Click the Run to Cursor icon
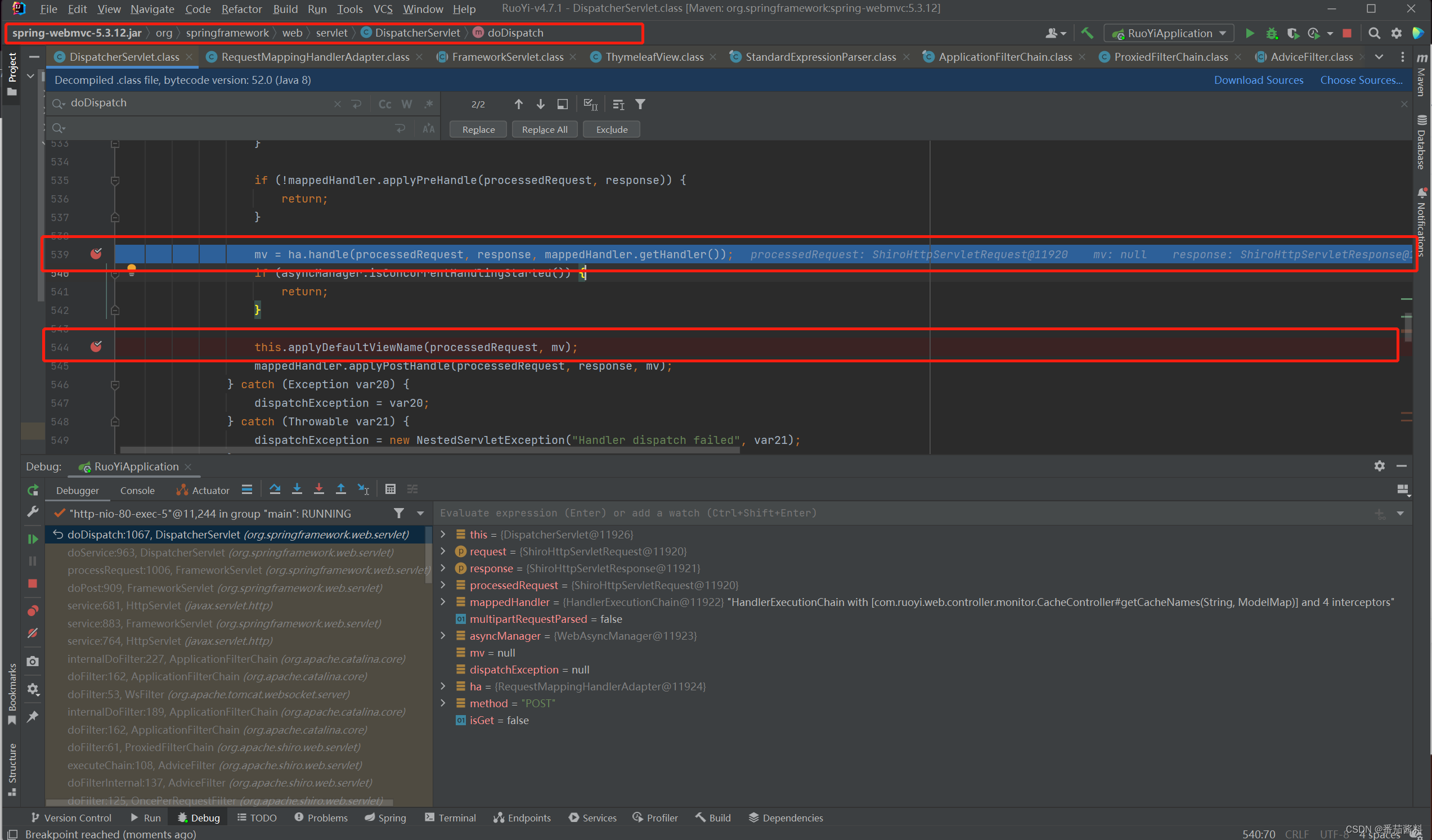Screen dimensions: 1432x840 [x=363, y=489]
